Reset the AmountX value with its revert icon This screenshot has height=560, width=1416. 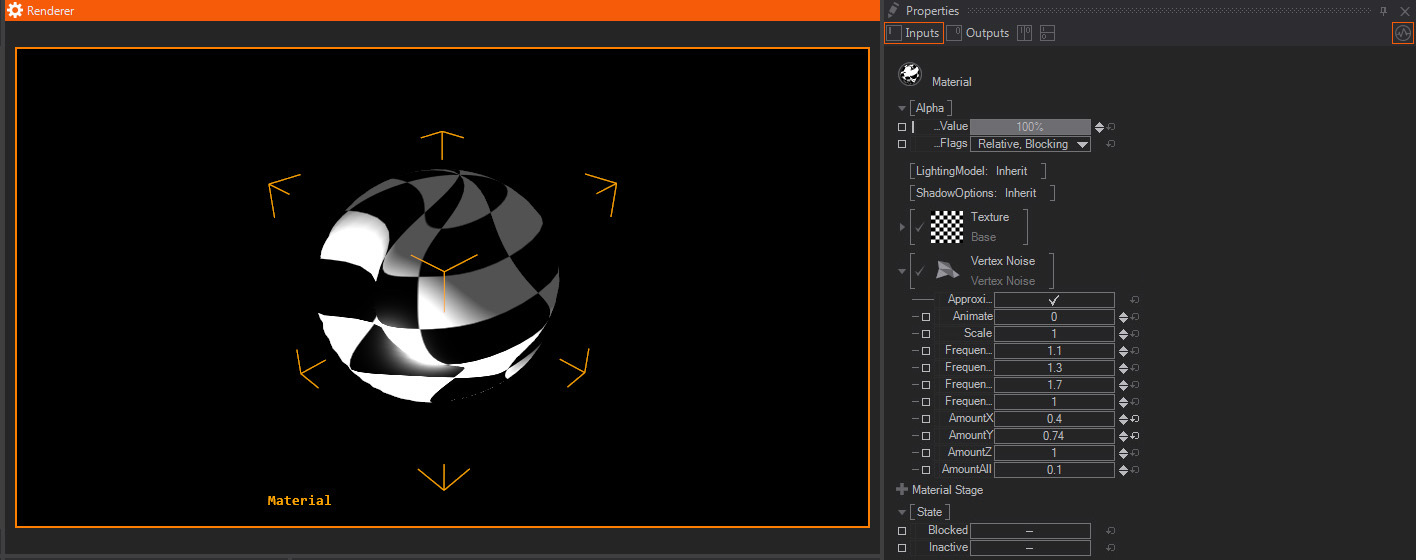point(1137,418)
